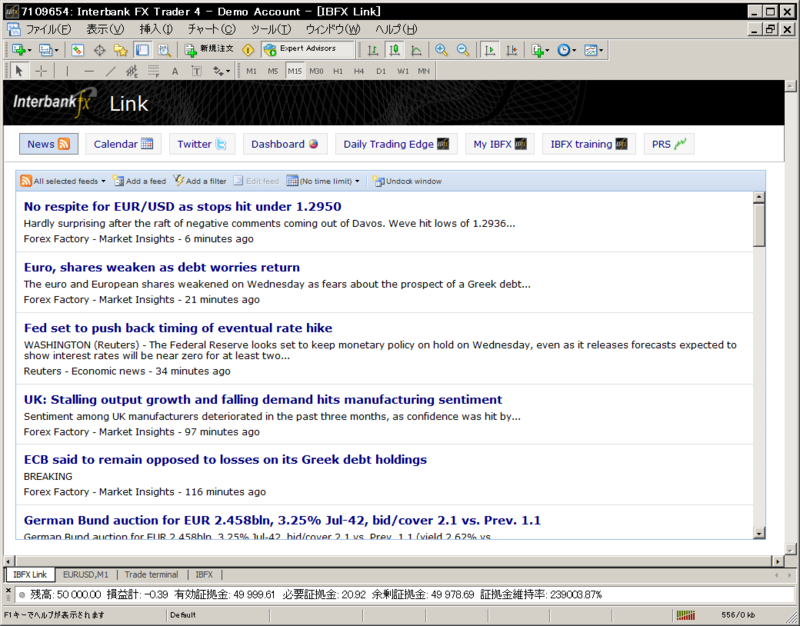
Task: Open the Daily Trading Edge tab
Action: click(x=396, y=144)
